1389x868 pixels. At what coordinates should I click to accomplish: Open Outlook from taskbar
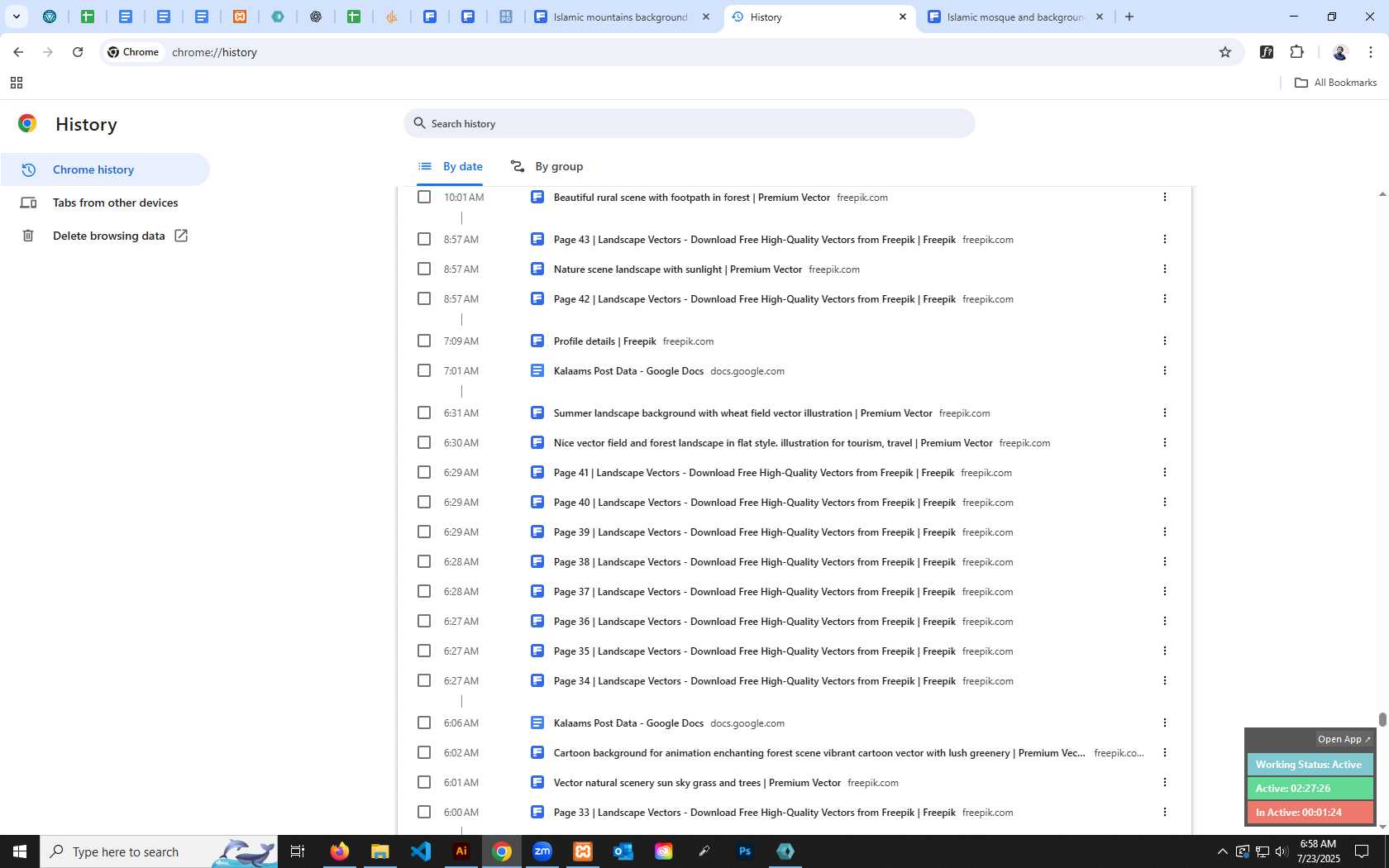pyautogui.click(x=623, y=851)
